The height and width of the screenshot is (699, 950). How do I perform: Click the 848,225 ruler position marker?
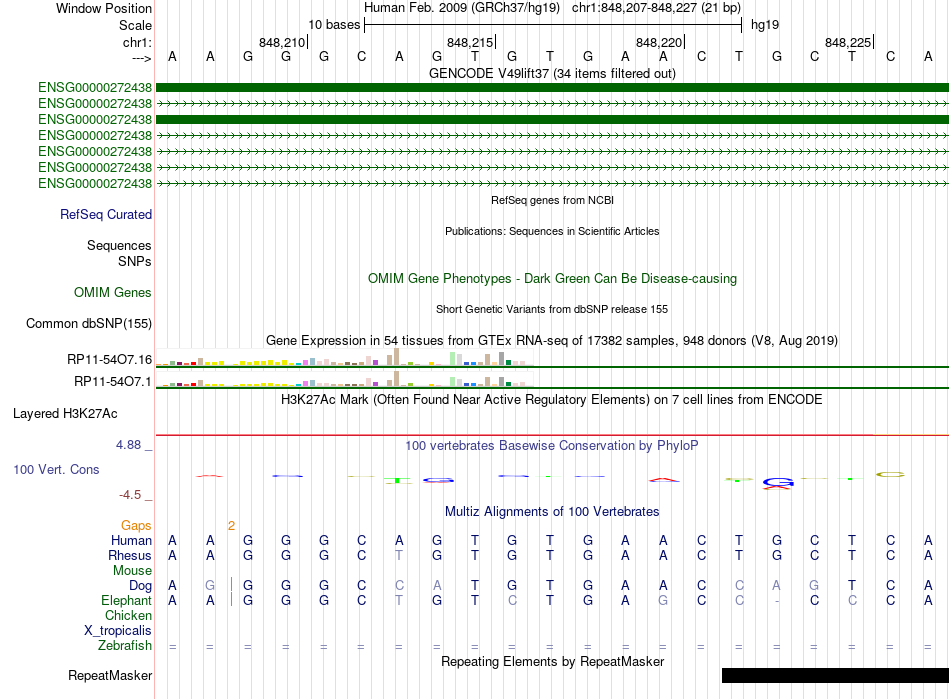pyautogui.click(x=849, y=42)
